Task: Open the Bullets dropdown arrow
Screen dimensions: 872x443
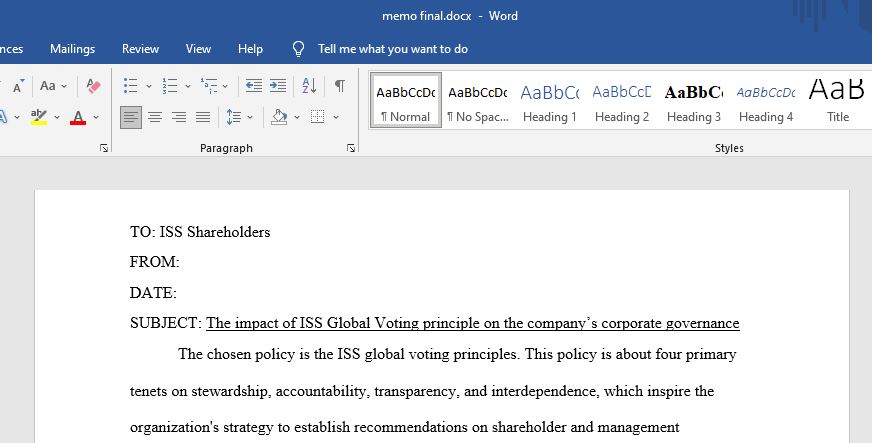Action: (148, 86)
